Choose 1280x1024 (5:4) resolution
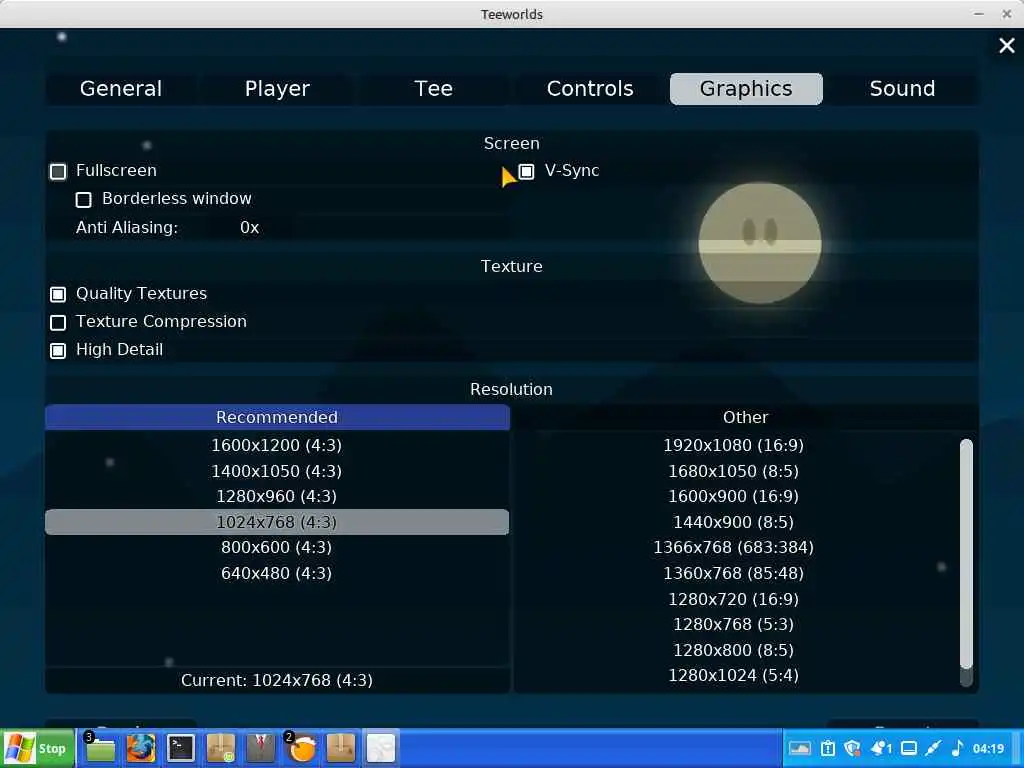The height and width of the screenshot is (768, 1024). (x=733, y=675)
